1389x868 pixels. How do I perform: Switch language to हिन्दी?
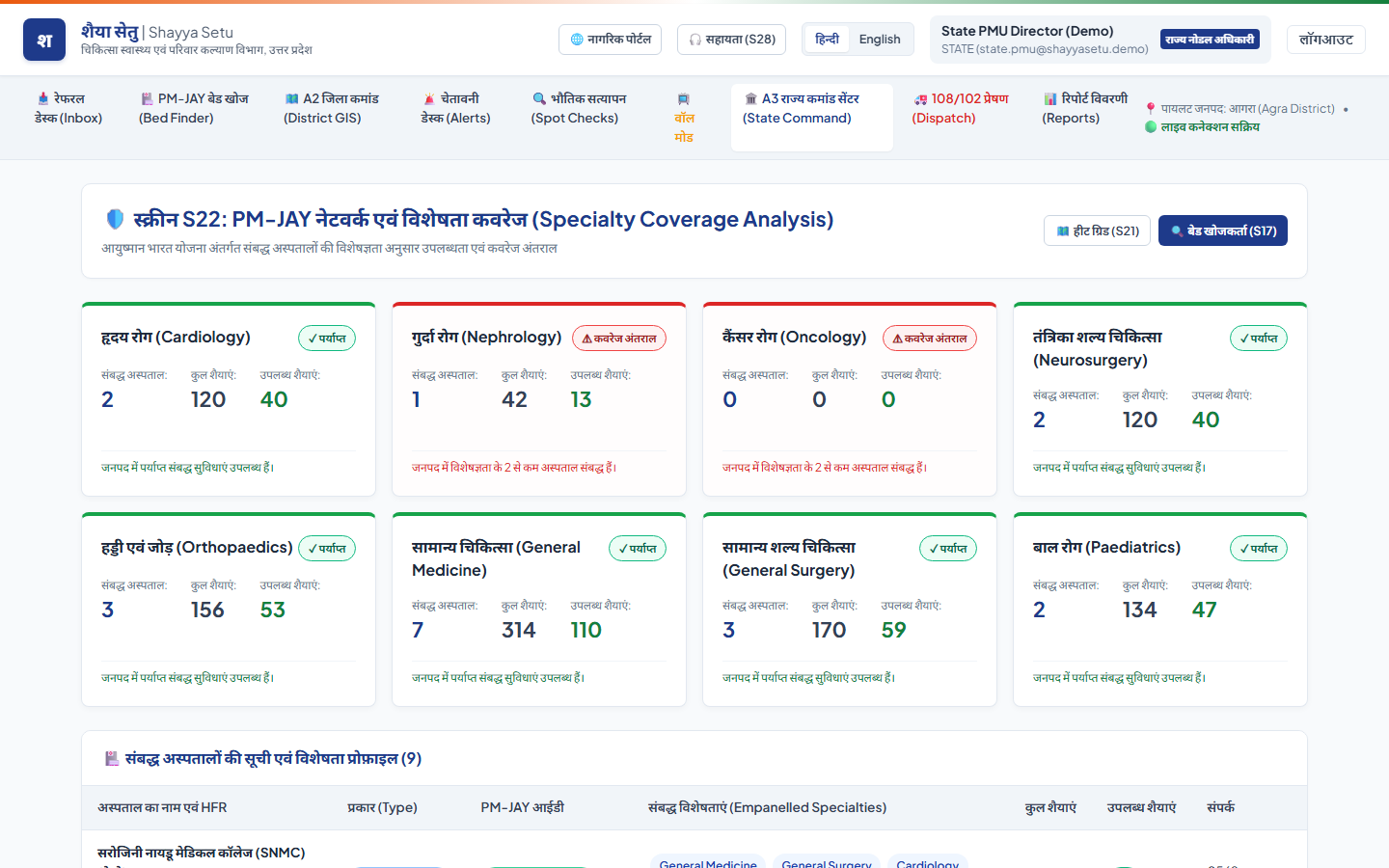827,40
